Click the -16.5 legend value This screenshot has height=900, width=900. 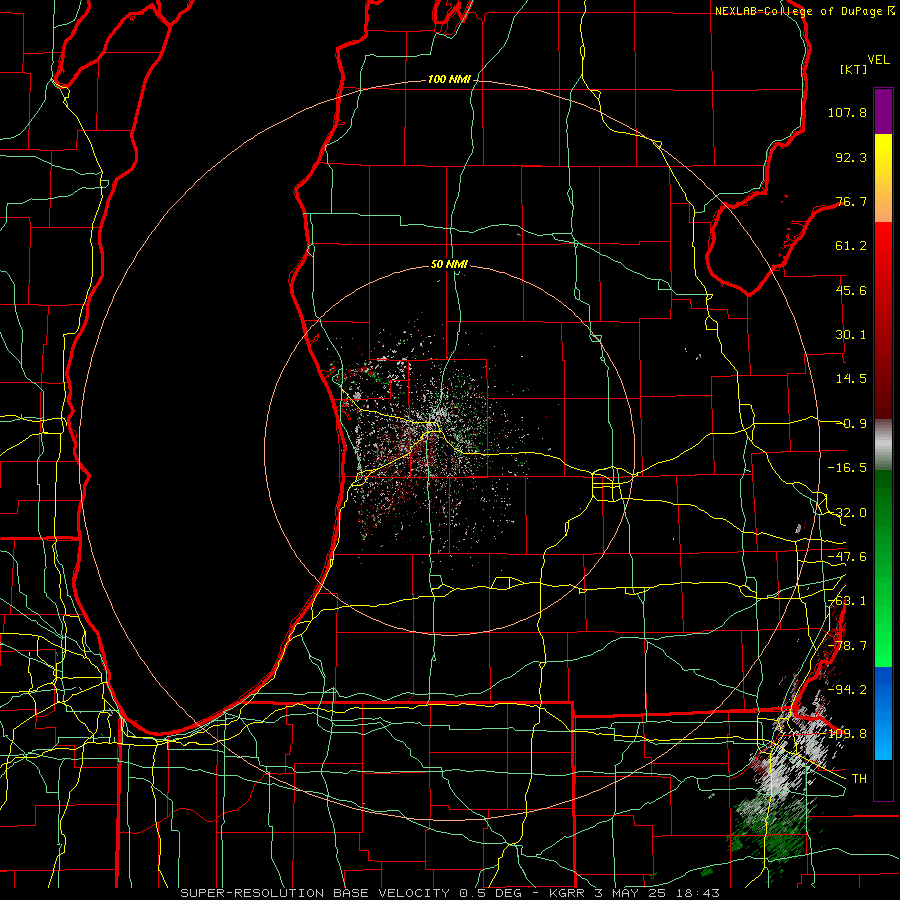(847, 468)
